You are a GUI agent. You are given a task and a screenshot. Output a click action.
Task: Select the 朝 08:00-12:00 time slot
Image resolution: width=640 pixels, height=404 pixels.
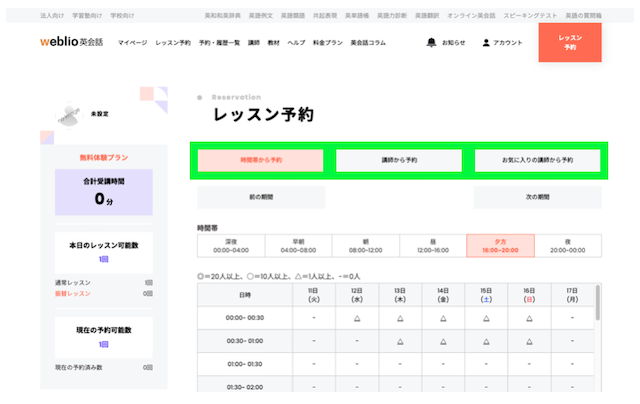pyautogui.click(x=366, y=246)
